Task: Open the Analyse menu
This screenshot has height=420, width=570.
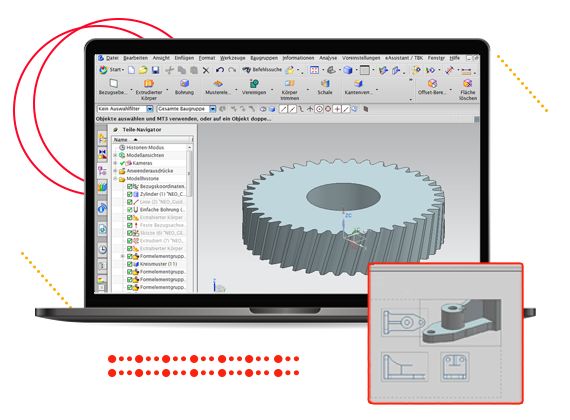Action: [x=328, y=58]
